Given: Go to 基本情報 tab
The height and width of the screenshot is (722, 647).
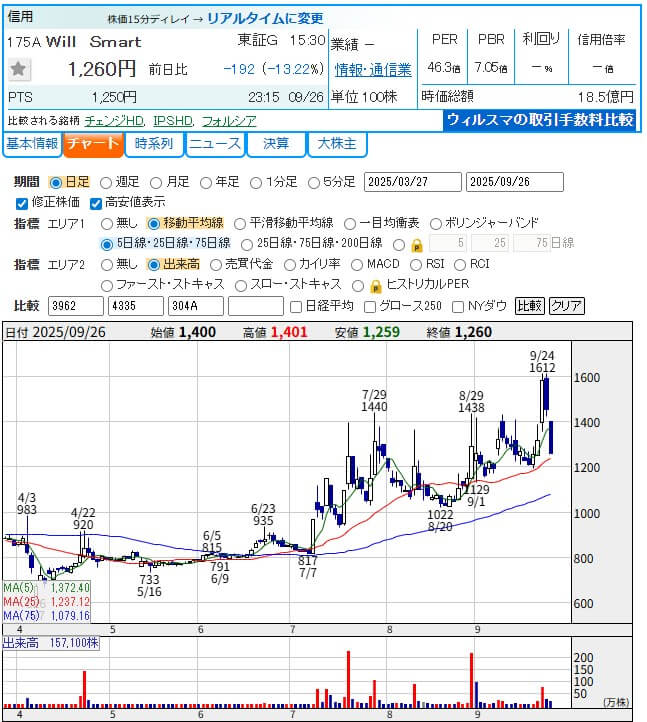Looking at the screenshot, I should point(31,144).
